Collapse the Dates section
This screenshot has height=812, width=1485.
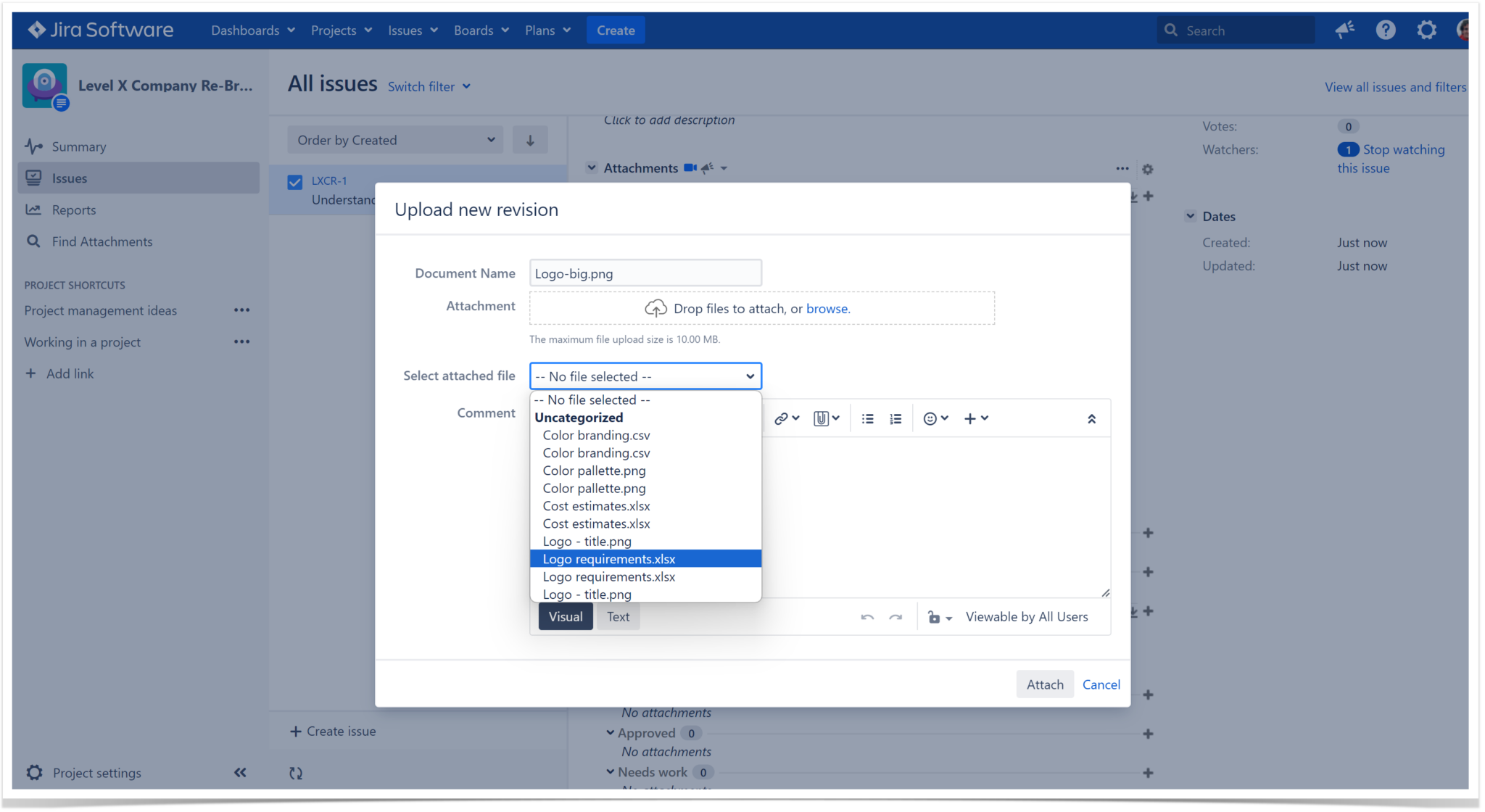pos(1191,215)
